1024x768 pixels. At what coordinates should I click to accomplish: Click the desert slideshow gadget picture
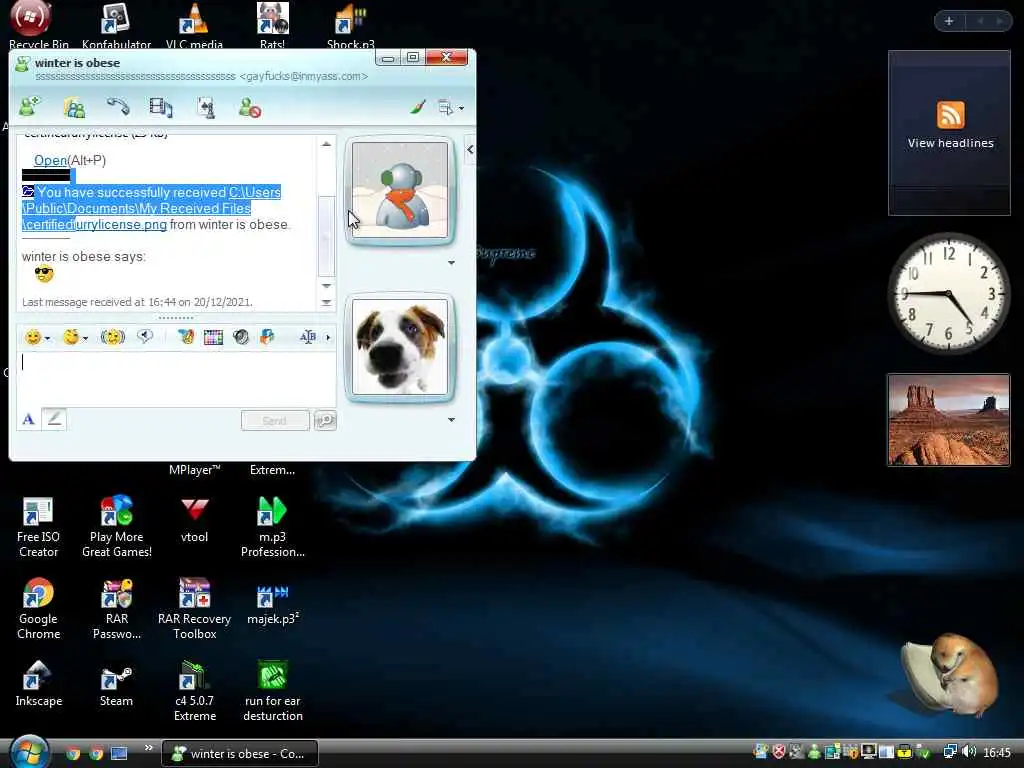pos(949,420)
